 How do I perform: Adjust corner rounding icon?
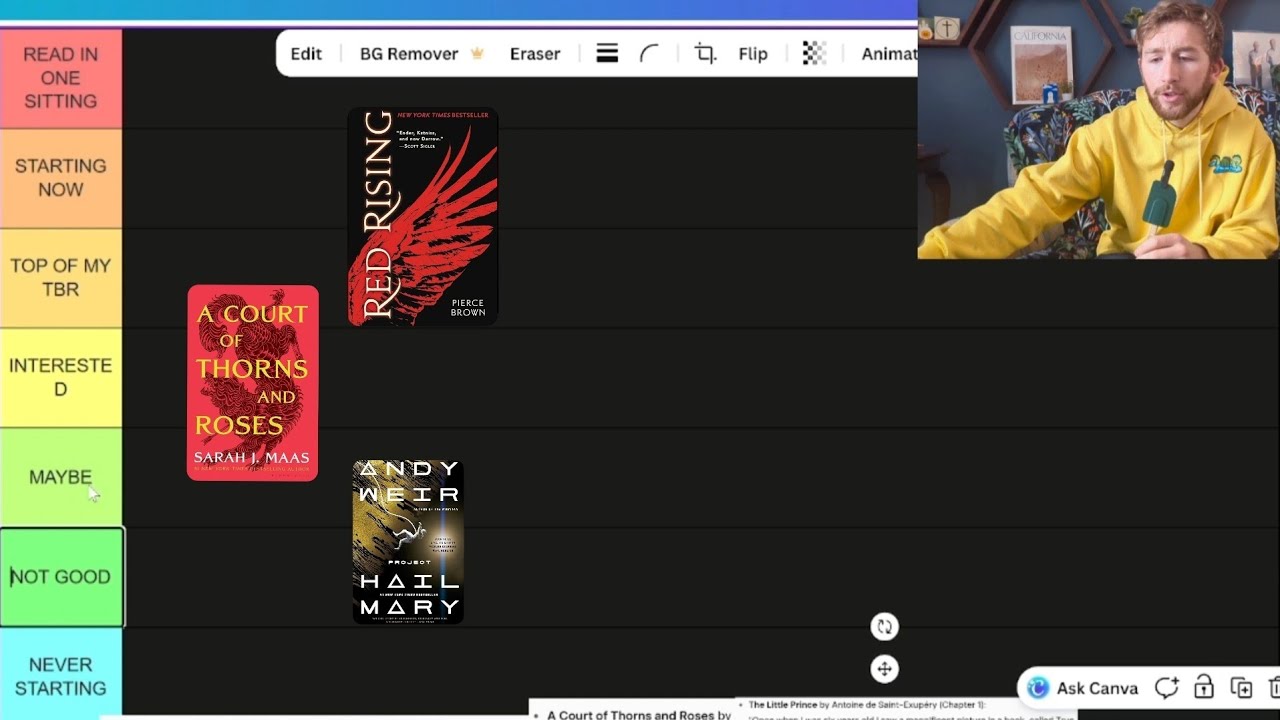650,54
